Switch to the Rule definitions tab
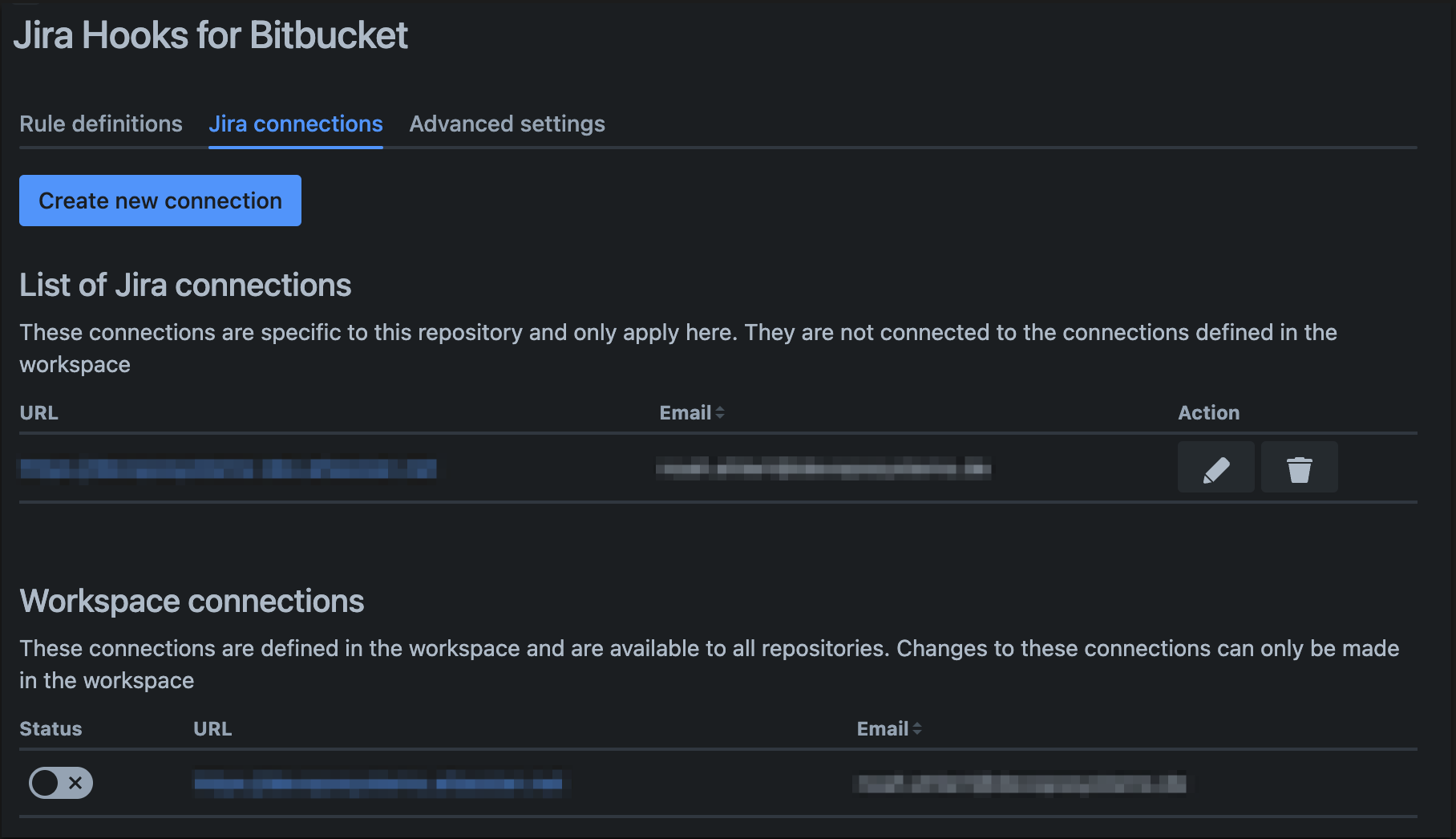This screenshot has height=839, width=1456. [101, 124]
